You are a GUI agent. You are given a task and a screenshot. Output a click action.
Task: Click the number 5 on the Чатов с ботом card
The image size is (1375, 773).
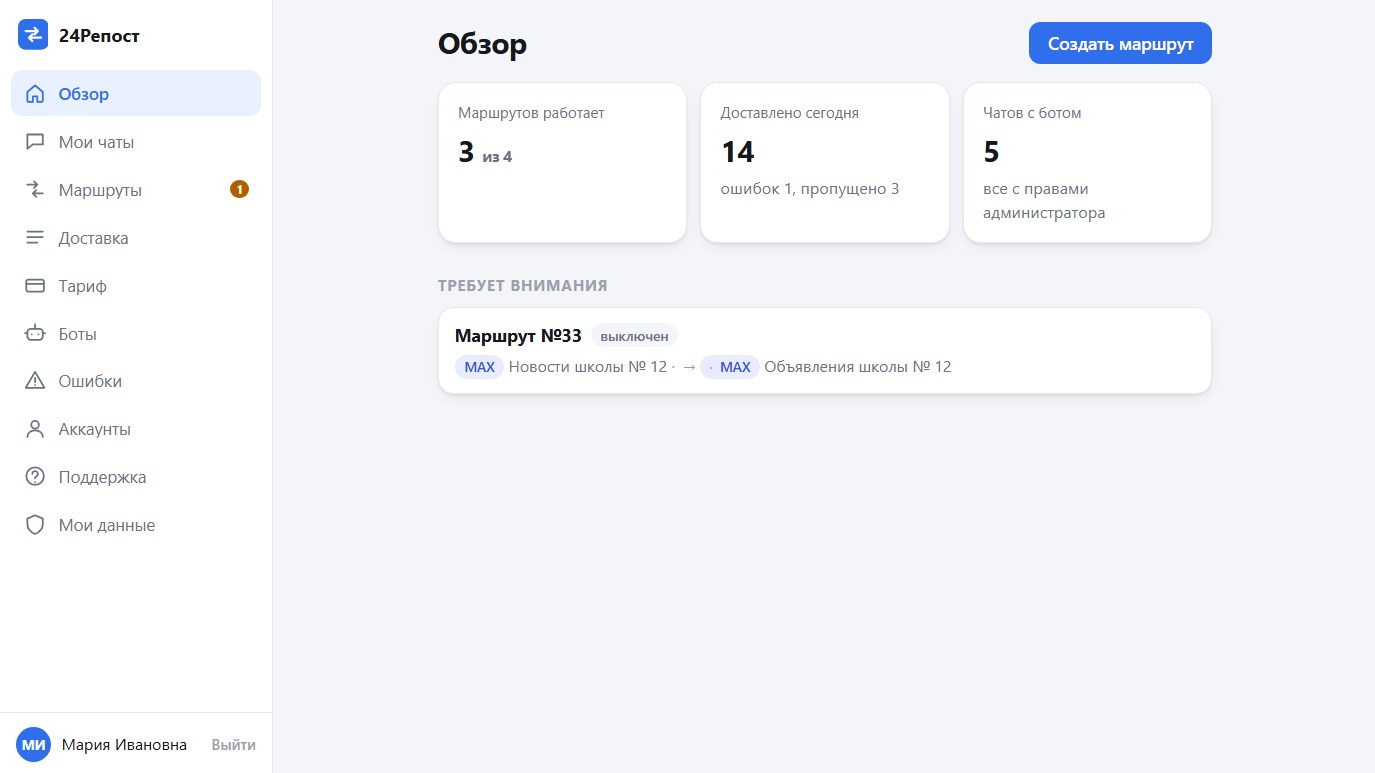pyautogui.click(x=991, y=152)
